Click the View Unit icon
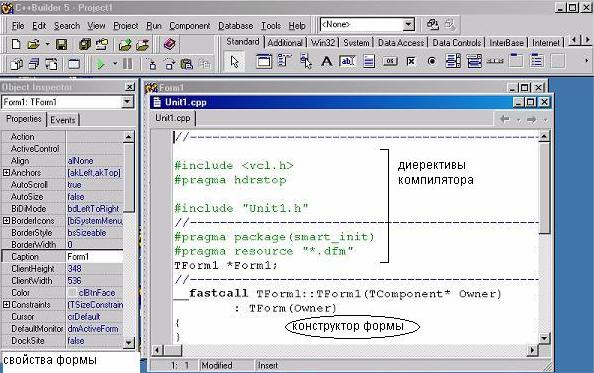Image resolution: width=594 pixels, height=373 pixels. coord(16,64)
